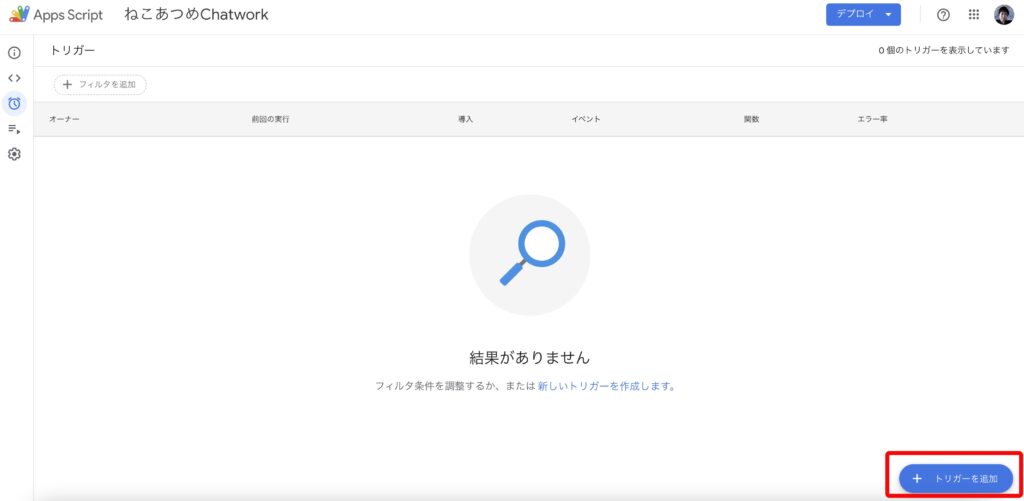Click the オーナー column header
The height and width of the screenshot is (501, 1024).
tap(64, 120)
